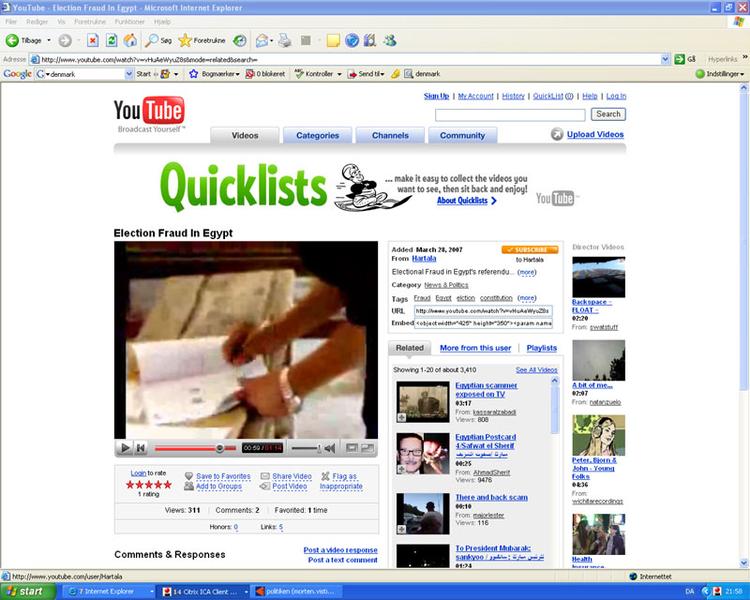
Task: Open the History clock icon in toolbar
Action: (240, 41)
